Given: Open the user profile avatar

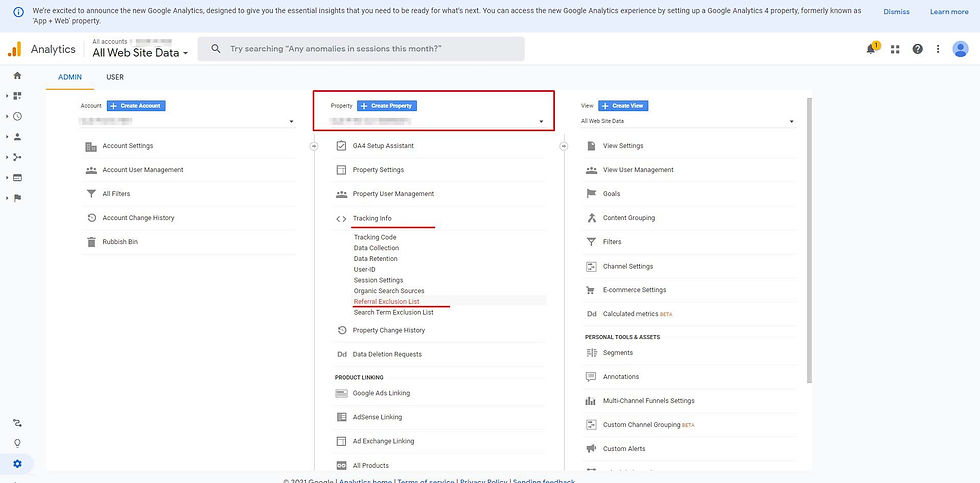Looking at the screenshot, I should [961, 49].
